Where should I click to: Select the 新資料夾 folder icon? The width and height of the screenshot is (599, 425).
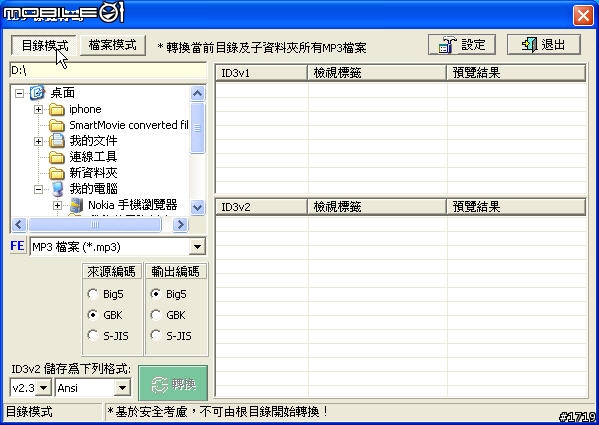click(57, 173)
